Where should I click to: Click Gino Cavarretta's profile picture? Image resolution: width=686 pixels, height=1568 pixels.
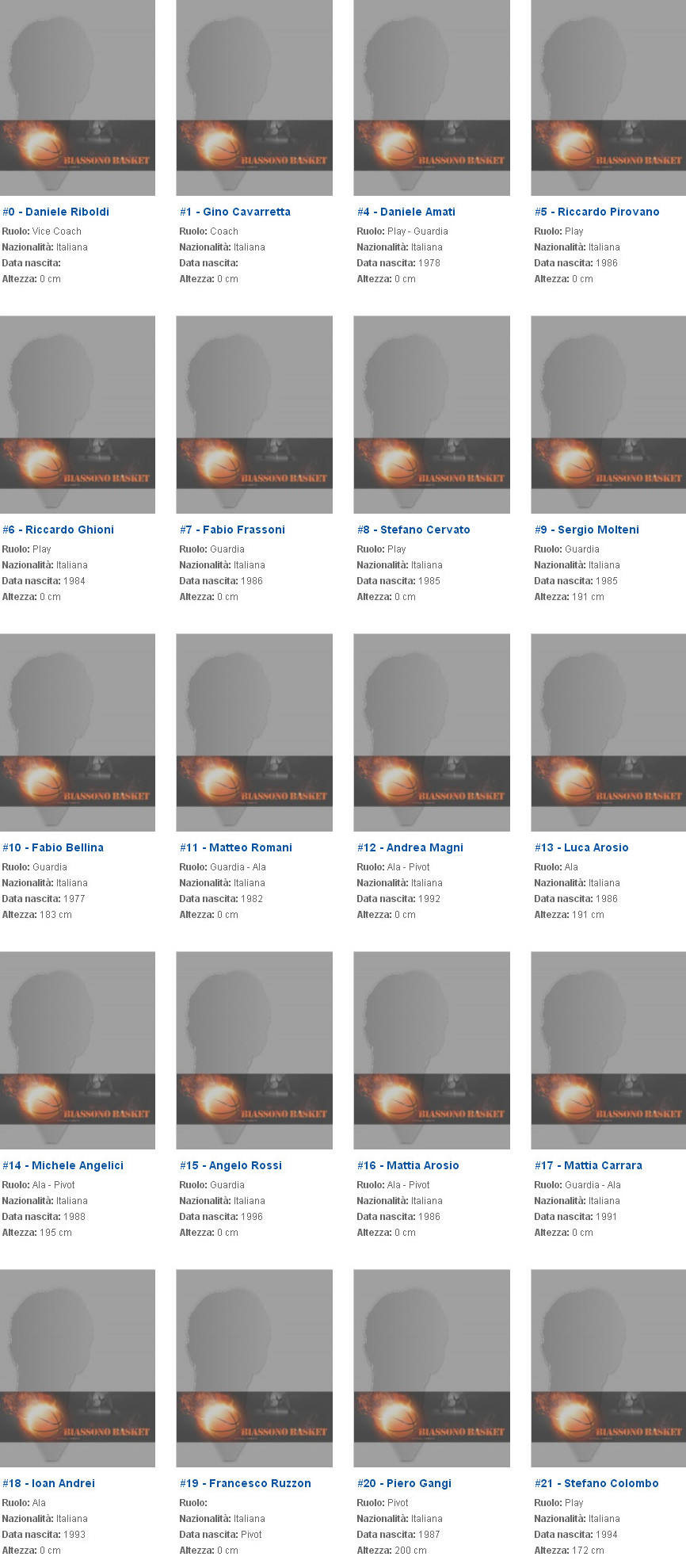pos(254,98)
